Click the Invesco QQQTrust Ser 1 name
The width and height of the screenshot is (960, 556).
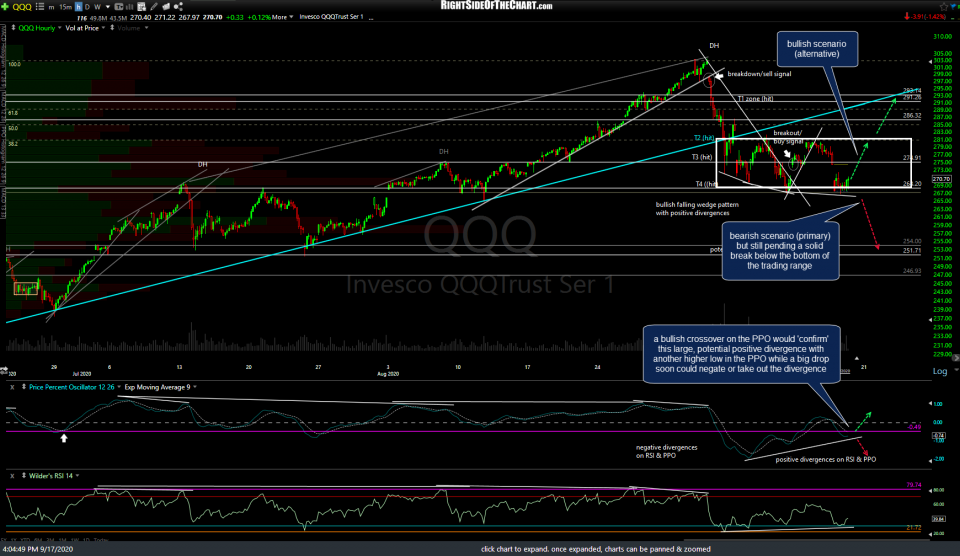tap(331, 17)
